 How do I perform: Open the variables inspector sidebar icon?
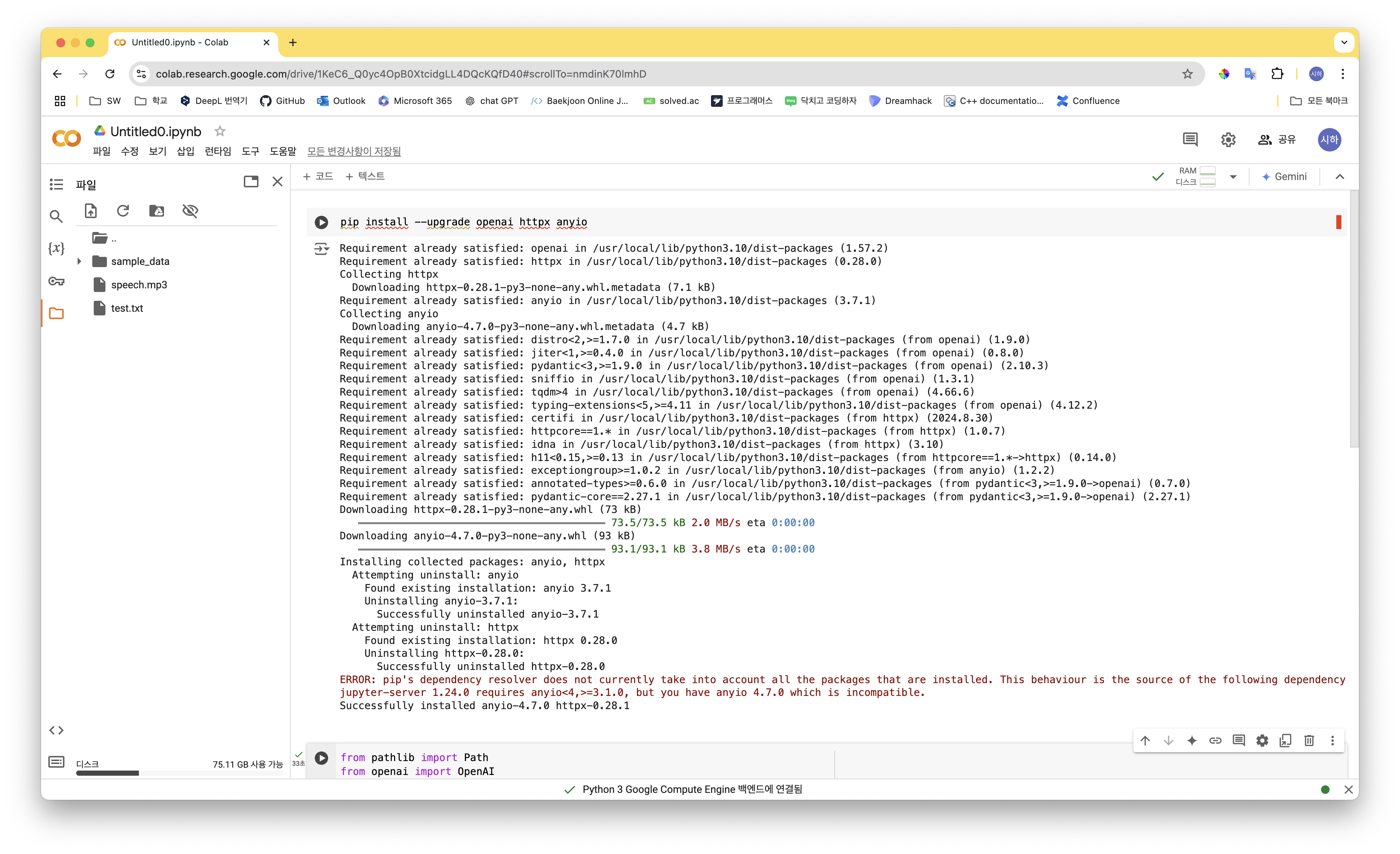click(x=56, y=248)
